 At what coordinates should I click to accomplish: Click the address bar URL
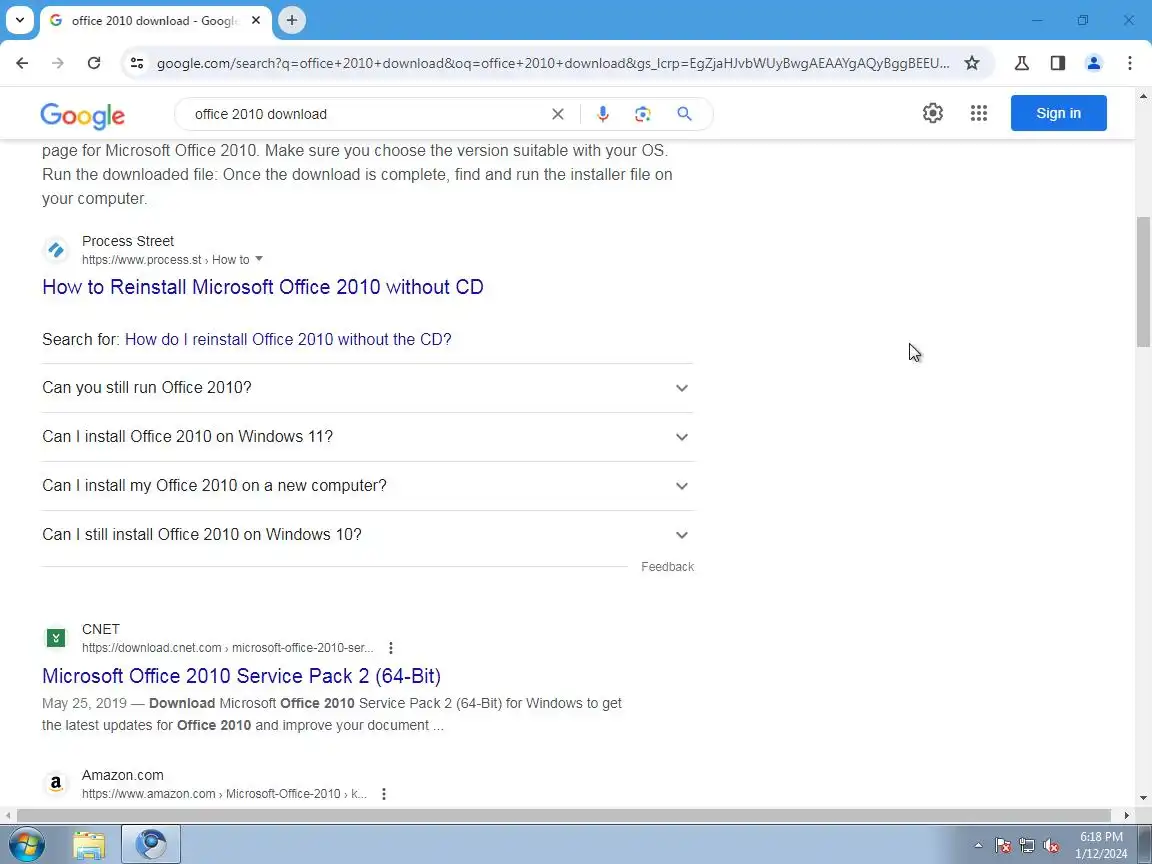[x=552, y=63]
